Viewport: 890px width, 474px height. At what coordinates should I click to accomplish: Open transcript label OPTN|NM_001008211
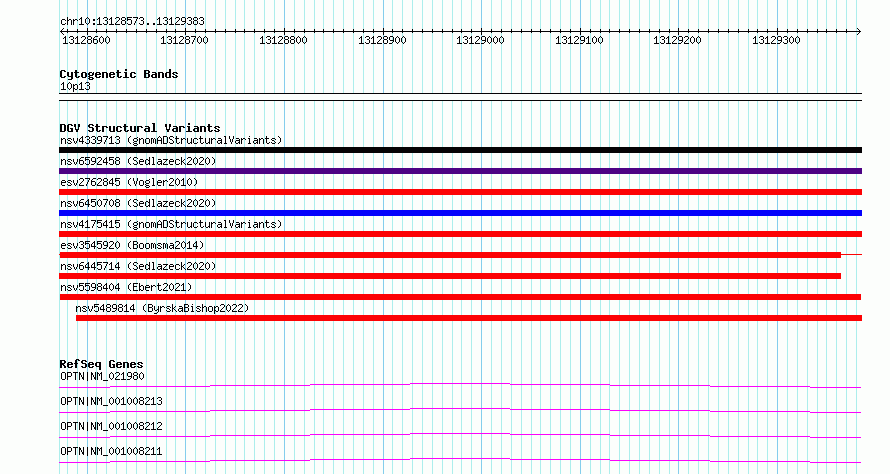coord(111,451)
